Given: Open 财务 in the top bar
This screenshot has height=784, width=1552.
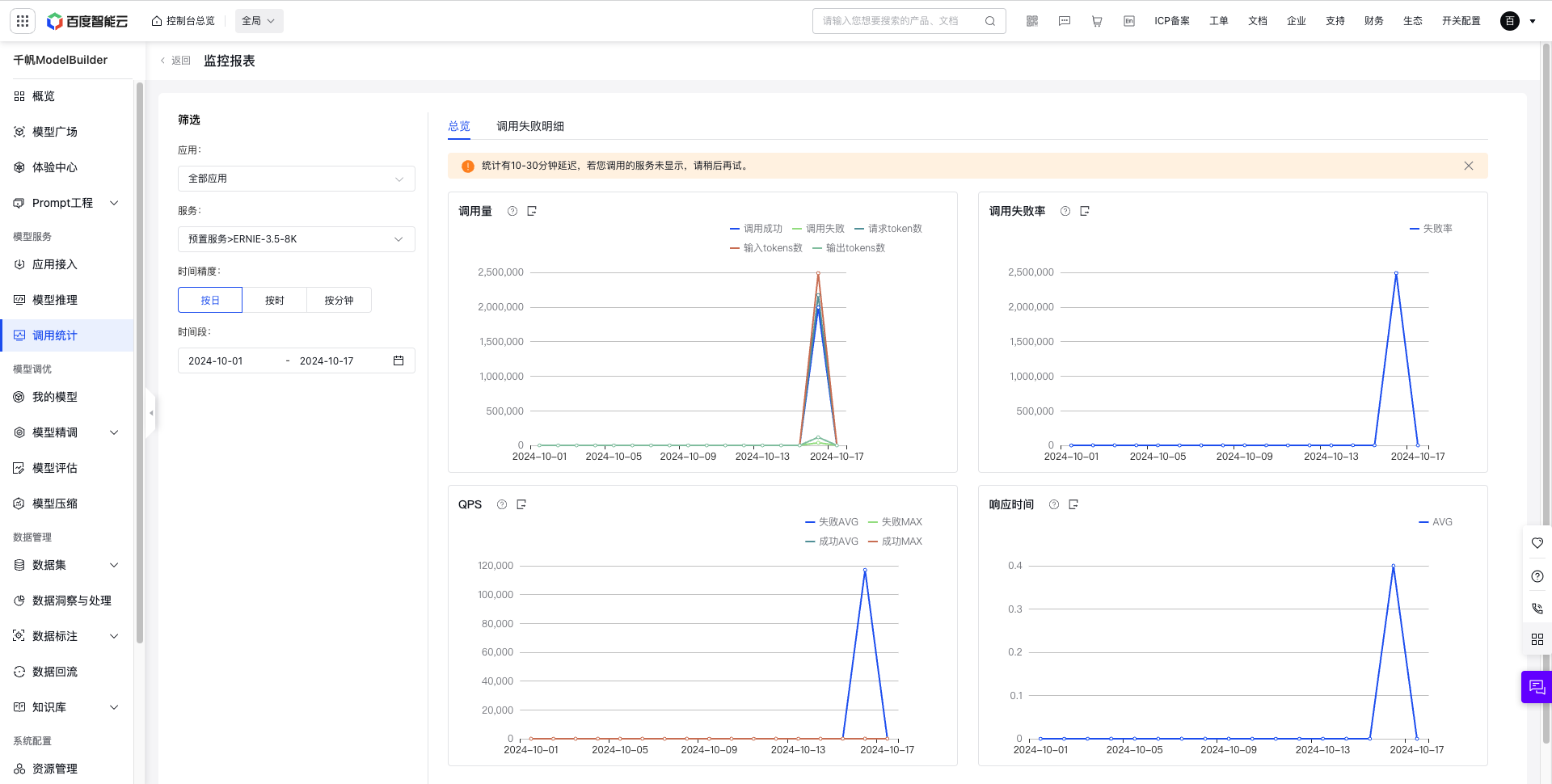Looking at the screenshot, I should [x=1374, y=21].
